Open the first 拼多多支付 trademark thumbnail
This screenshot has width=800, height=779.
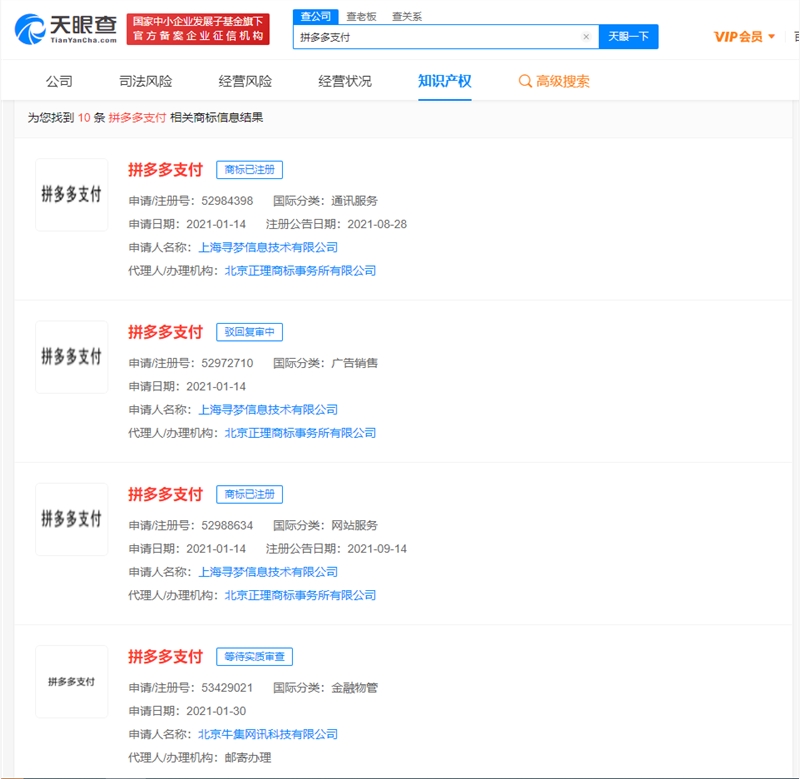click(71, 195)
